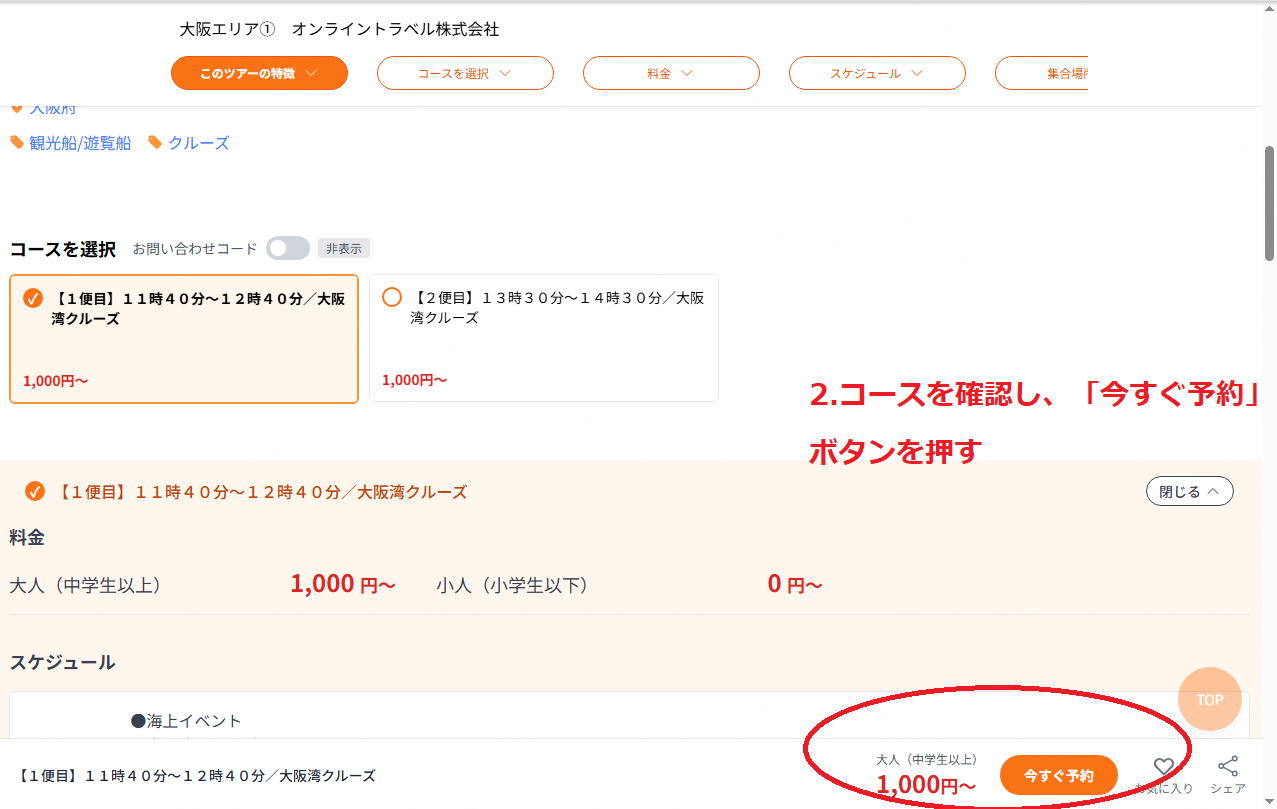Open the クルーズ tag link
Viewport: 1277px width, 809px height.
[199, 143]
